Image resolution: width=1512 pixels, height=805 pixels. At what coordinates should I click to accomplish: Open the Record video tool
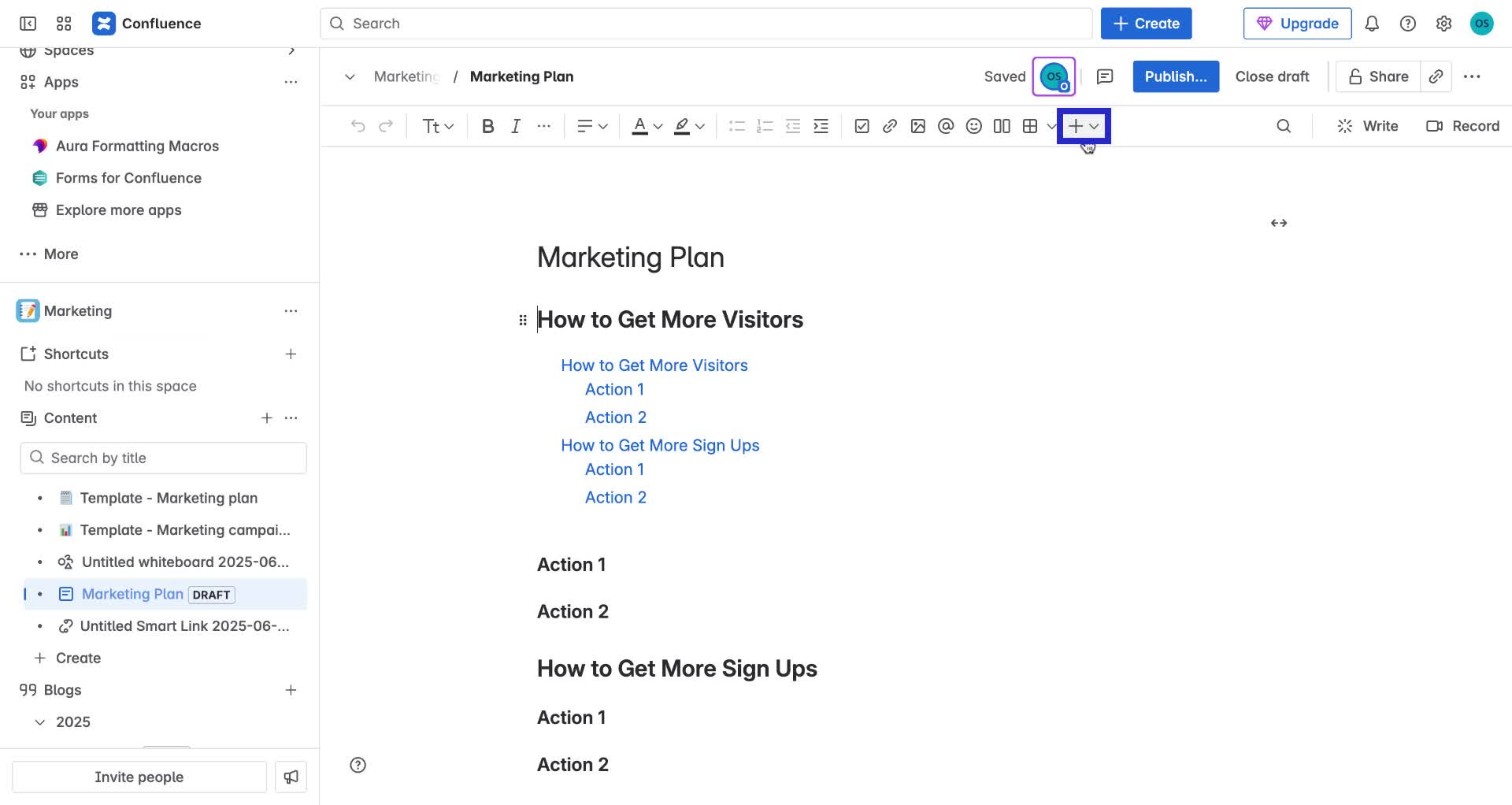pyautogui.click(x=1463, y=126)
